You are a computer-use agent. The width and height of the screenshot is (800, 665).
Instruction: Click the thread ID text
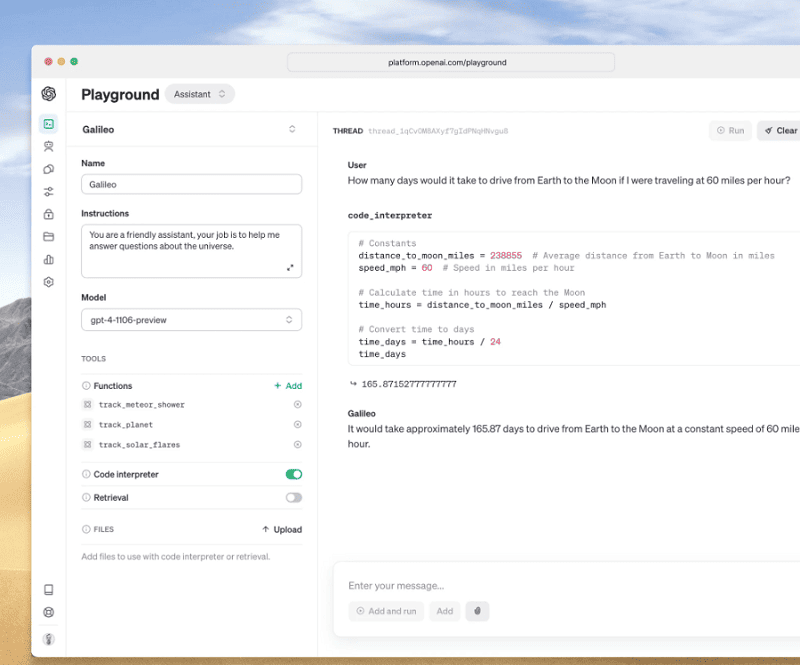point(438,131)
